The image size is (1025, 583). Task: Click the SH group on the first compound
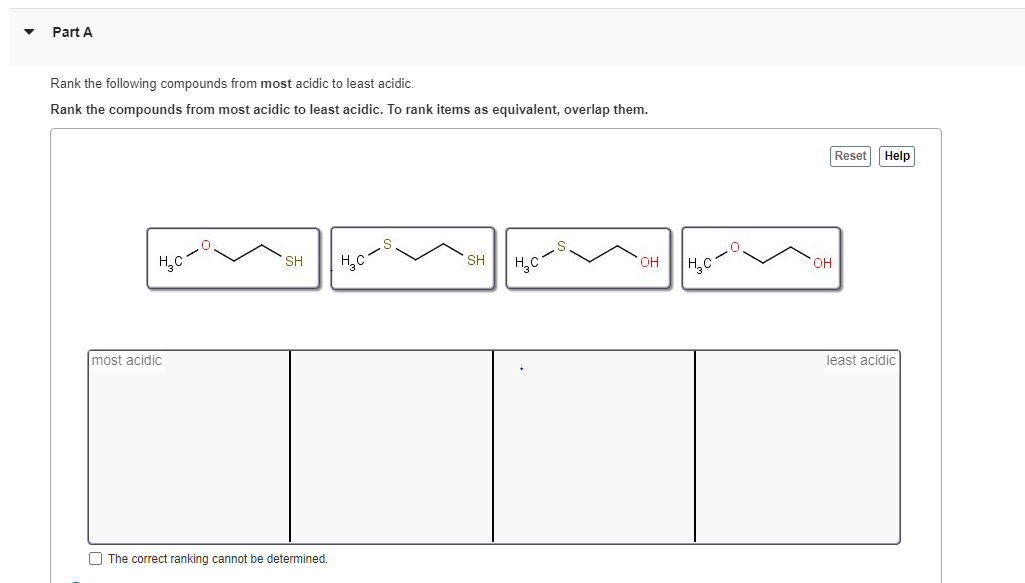[x=293, y=262]
